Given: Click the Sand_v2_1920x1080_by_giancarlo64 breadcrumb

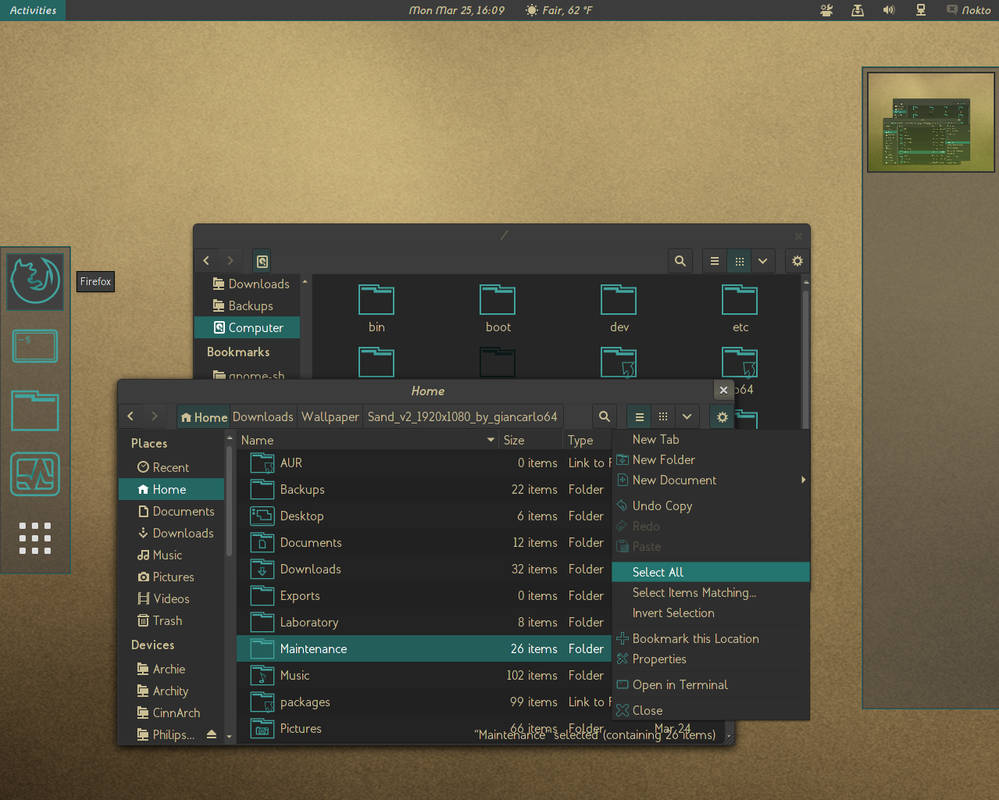Looking at the screenshot, I should coord(463,417).
